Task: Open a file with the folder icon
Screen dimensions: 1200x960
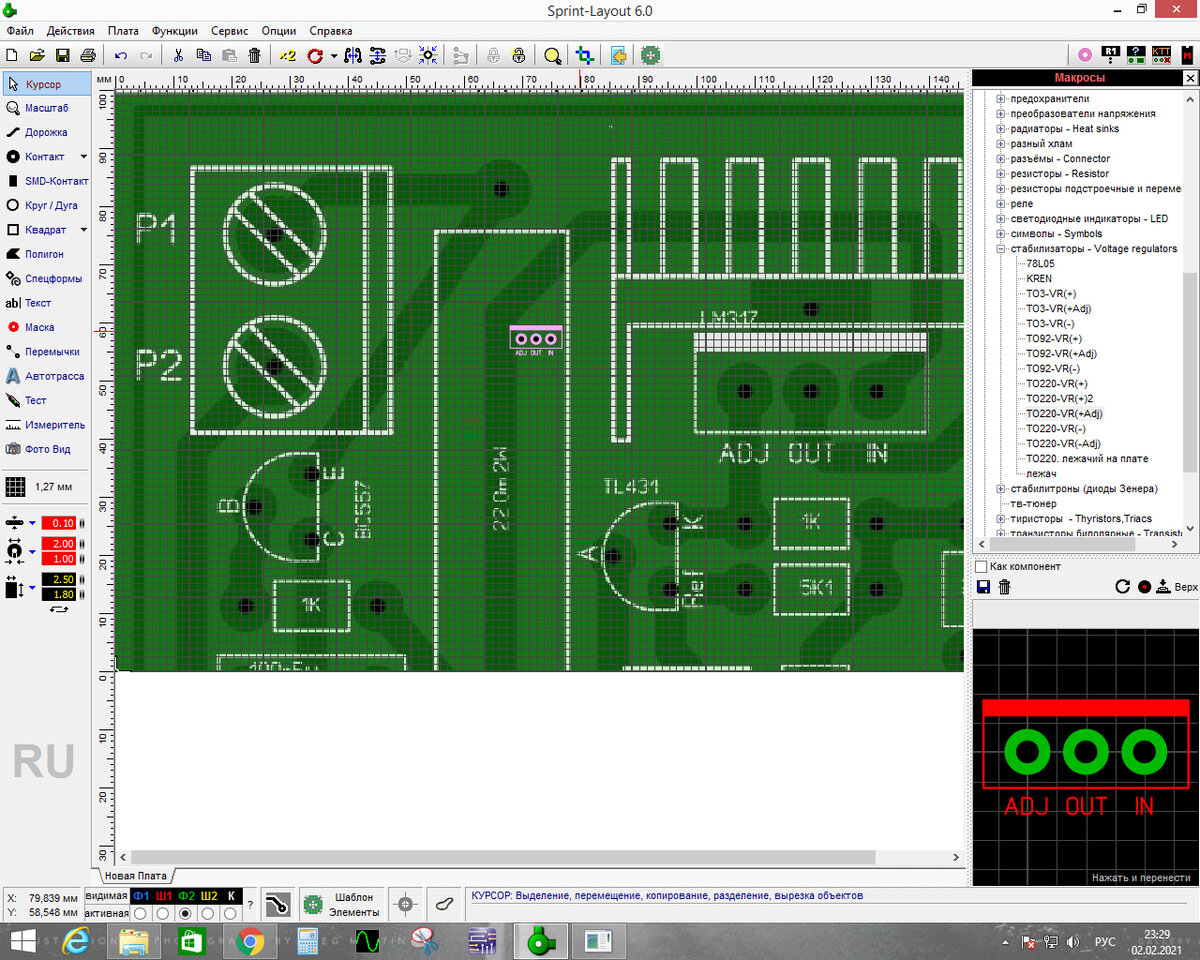Action: point(37,55)
